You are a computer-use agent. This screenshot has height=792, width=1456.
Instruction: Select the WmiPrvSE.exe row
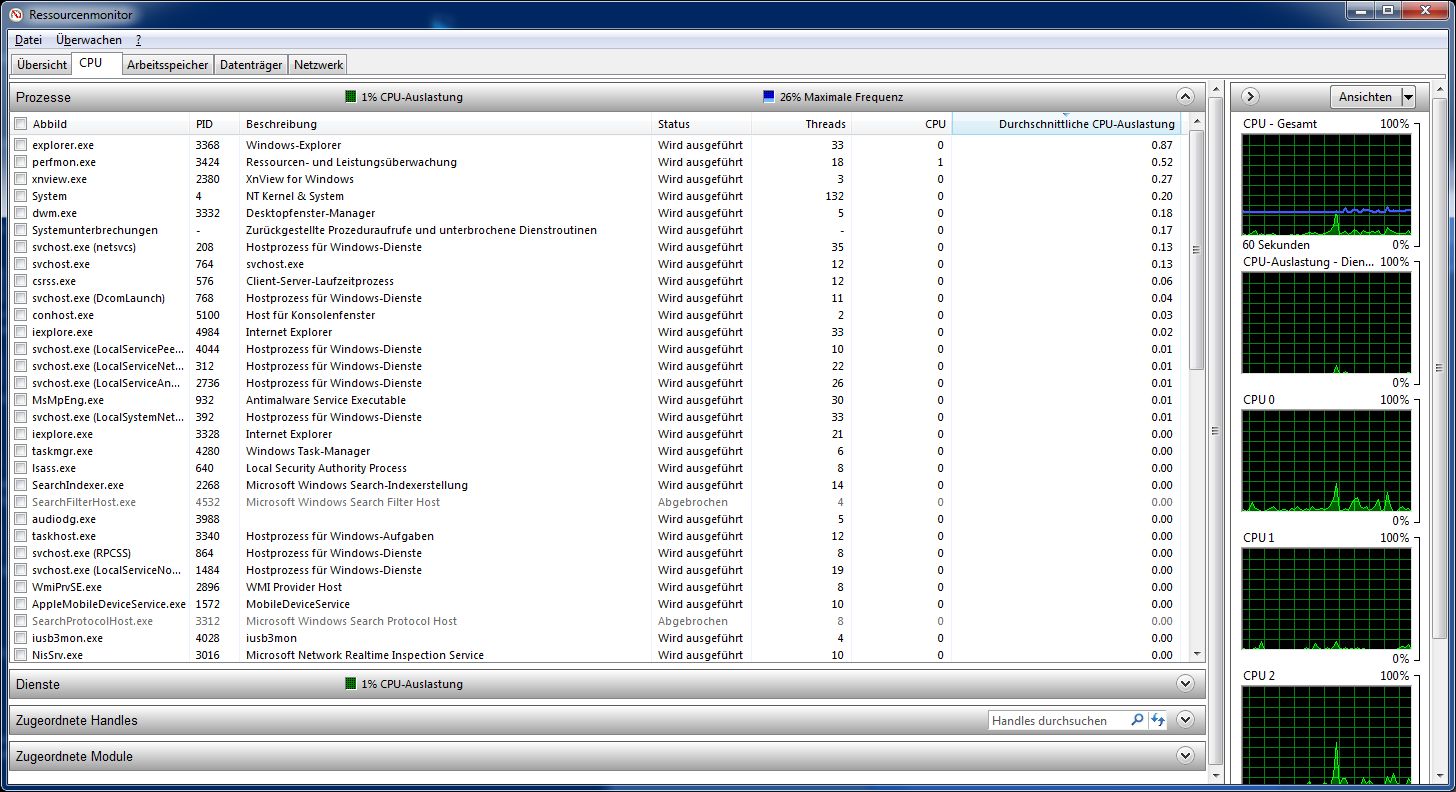click(594, 587)
